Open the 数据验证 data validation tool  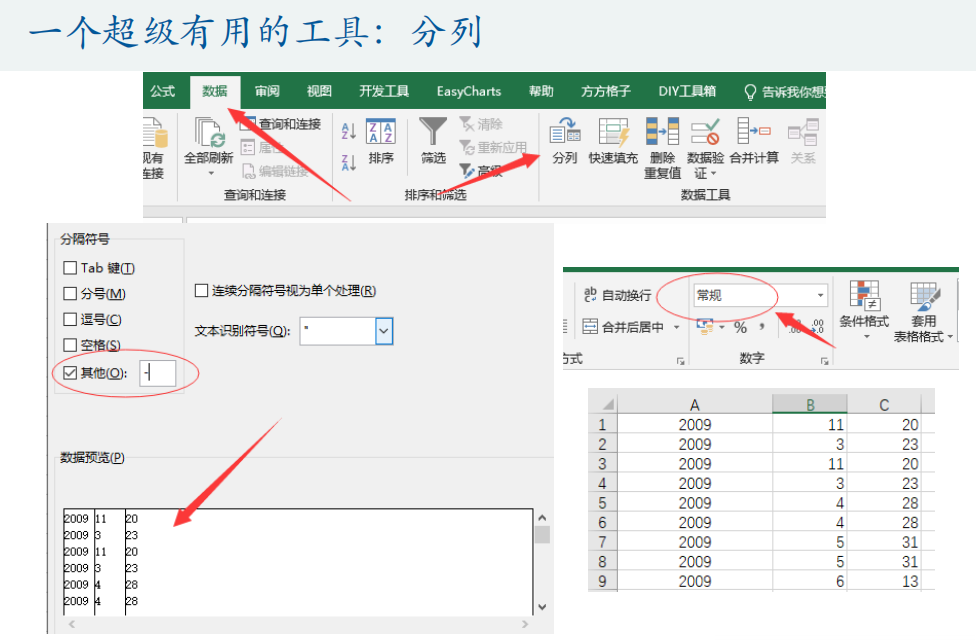(x=706, y=133)
